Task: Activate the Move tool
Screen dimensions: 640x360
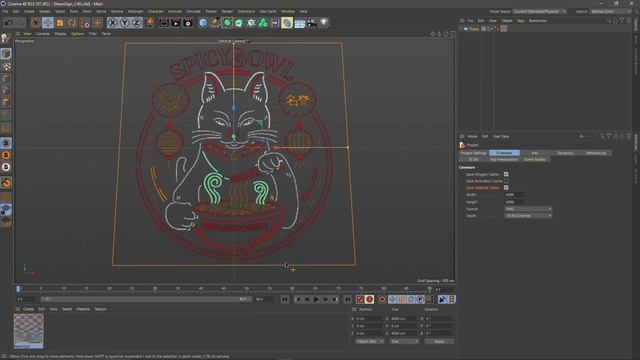Action: [x=48, y=23]
